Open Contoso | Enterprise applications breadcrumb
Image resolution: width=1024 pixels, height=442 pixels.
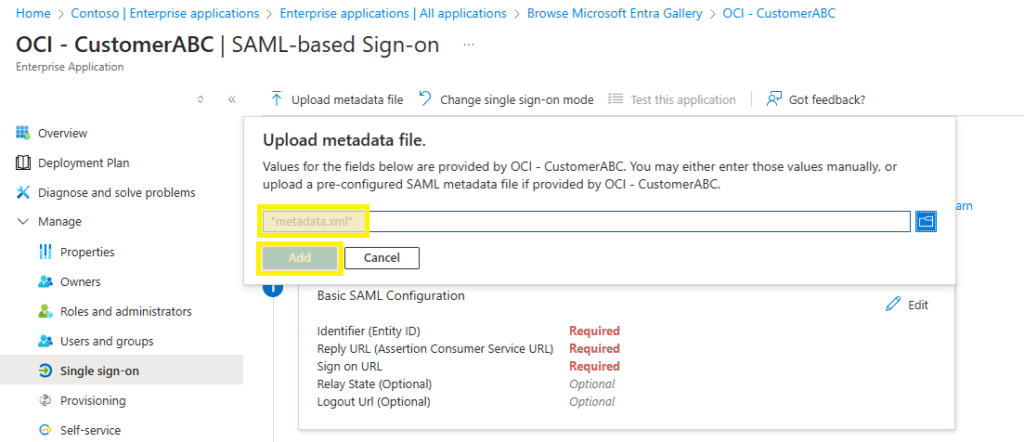click(x=165, y=13)
